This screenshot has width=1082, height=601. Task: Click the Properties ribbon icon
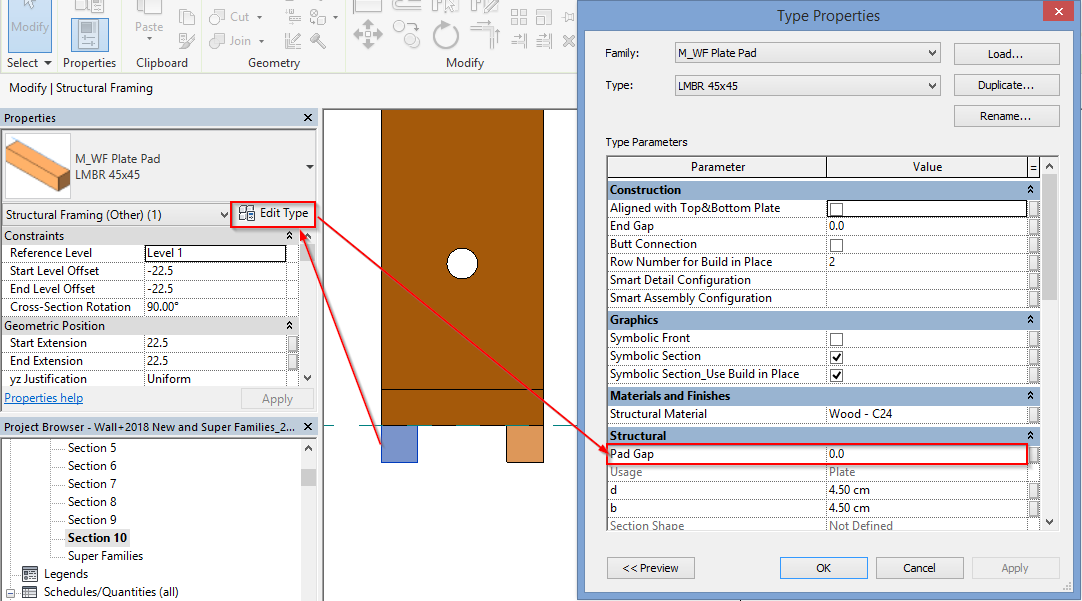point(90,34)
